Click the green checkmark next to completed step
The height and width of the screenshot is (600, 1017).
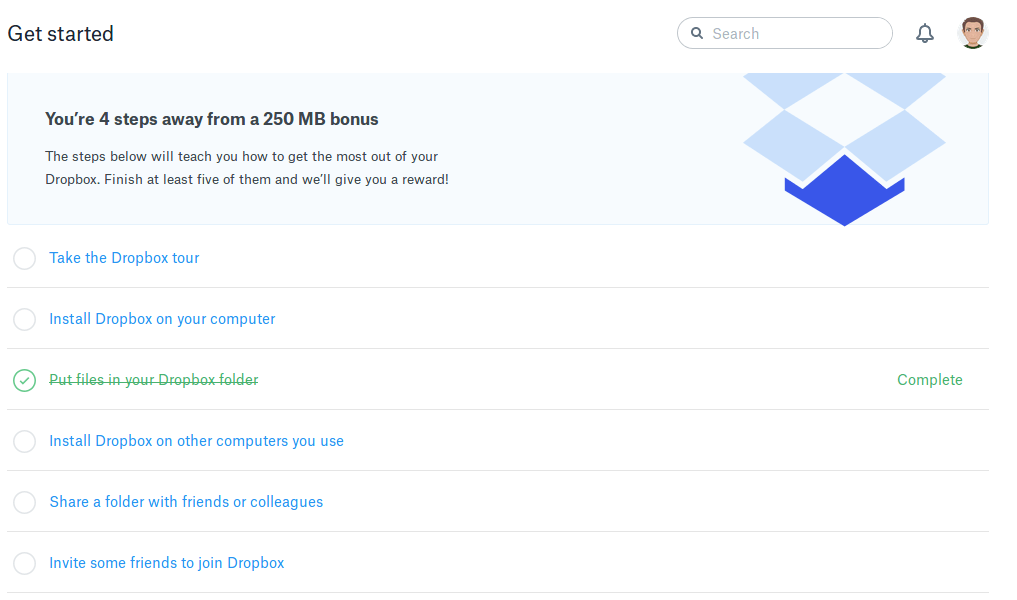click(24, 380)
